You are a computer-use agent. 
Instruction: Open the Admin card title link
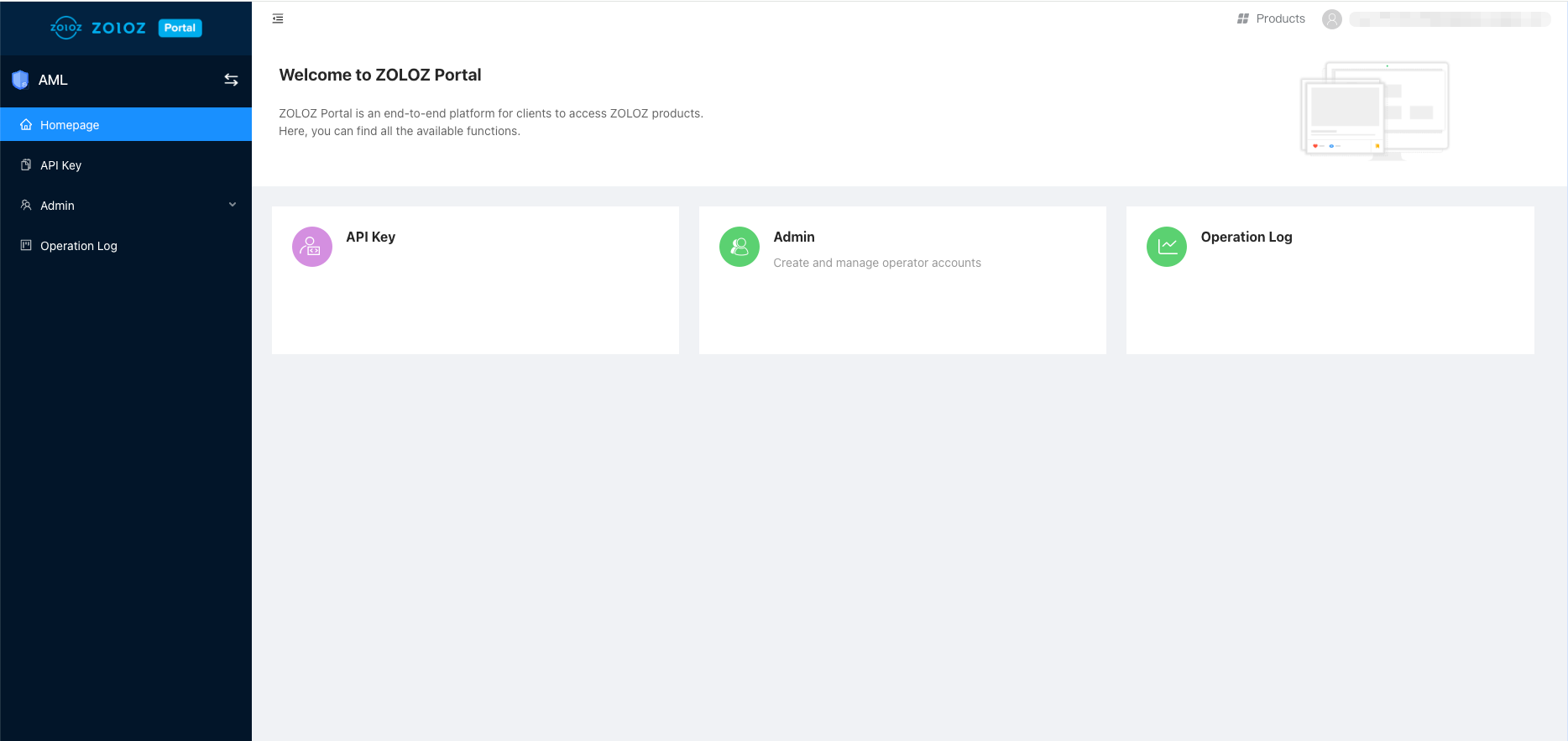(x=794, y=237)
